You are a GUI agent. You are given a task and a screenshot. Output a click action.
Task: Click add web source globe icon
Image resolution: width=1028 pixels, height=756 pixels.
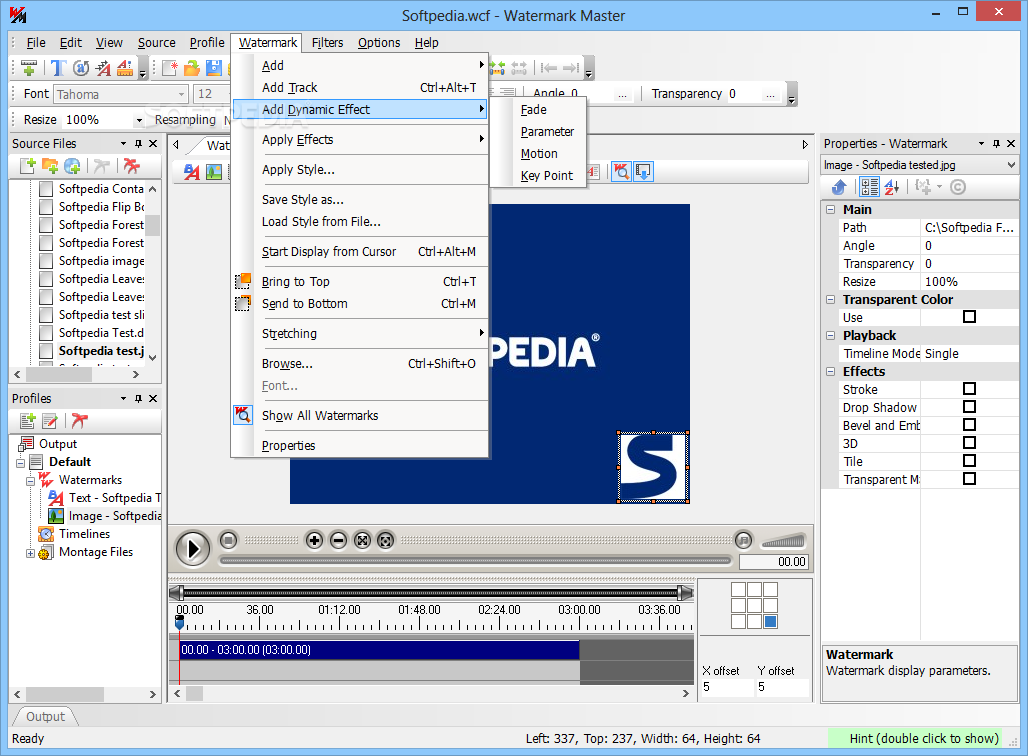(72, 166)
